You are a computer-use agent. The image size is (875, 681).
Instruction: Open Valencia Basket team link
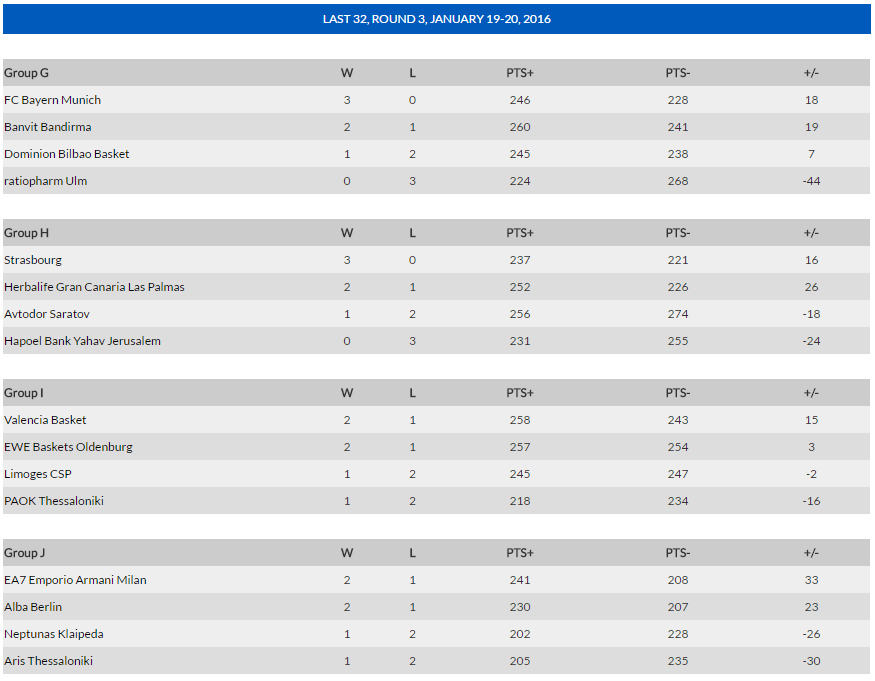click(45, 420)
